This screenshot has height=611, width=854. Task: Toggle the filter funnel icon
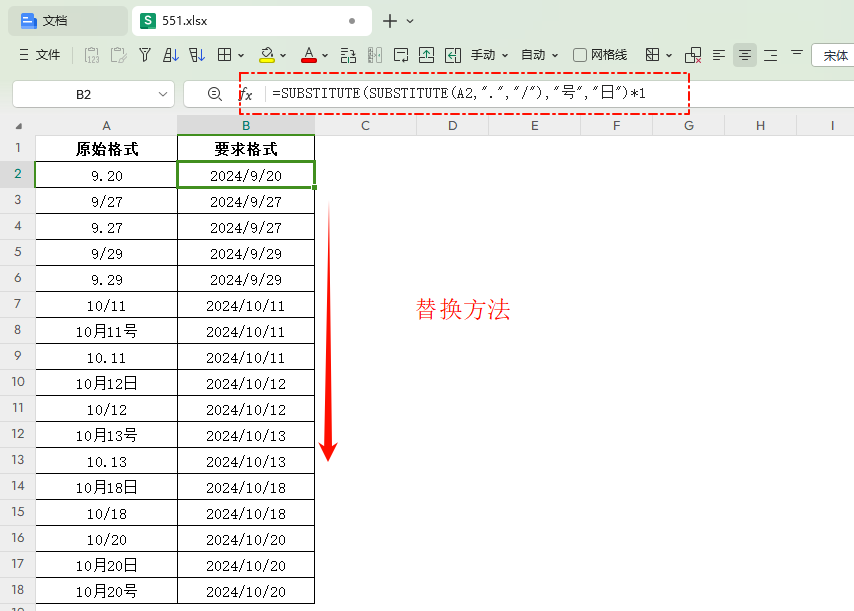point(144,55)
